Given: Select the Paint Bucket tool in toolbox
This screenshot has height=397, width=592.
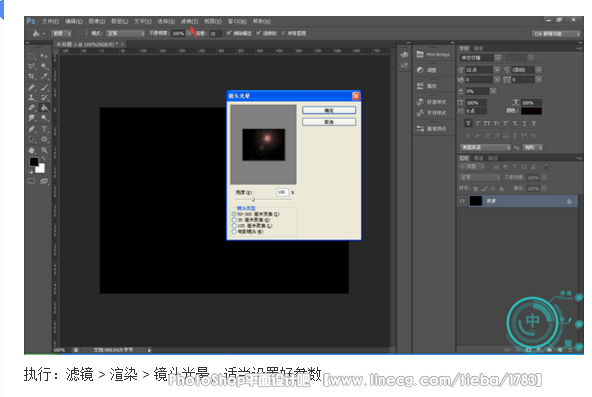Looking at the screenshot, I should pos(45,108).
